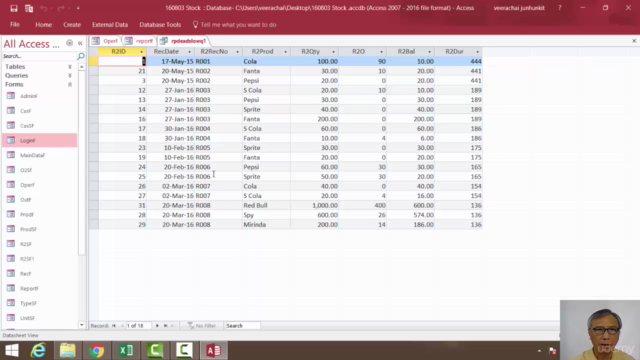The width and height of the screenshot is (640, 360).
Task: Click the magnifier icon in the navigation search
Action: coord(81,56)
